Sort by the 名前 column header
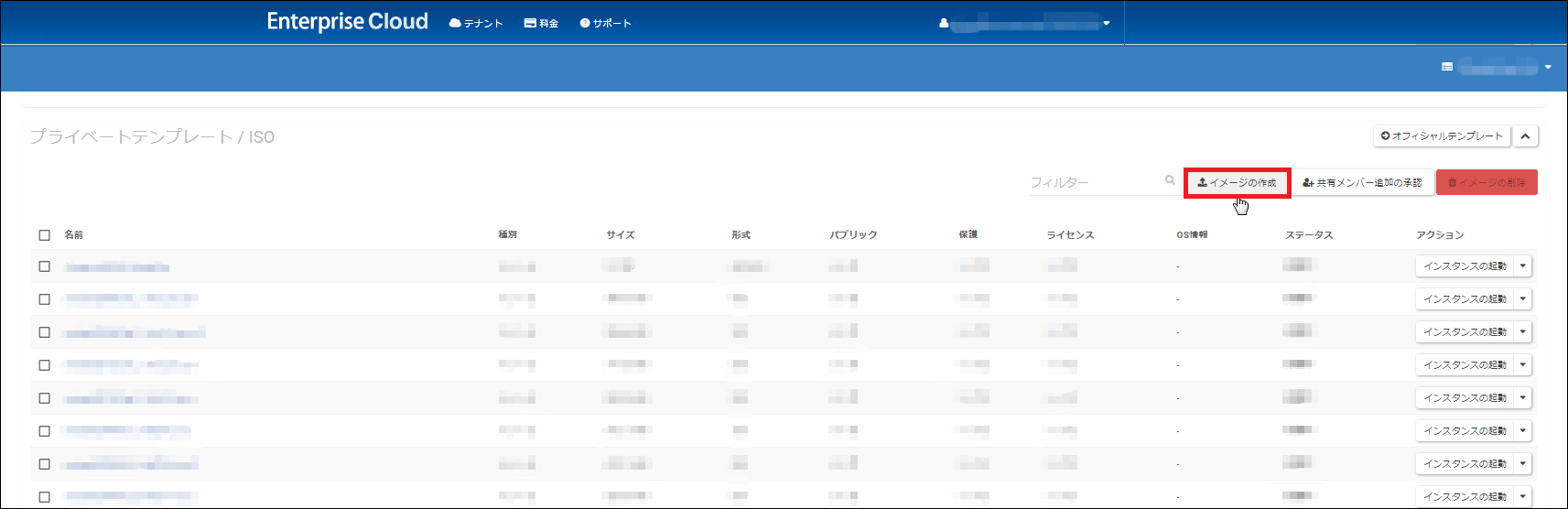This screenshot has height=509, width=1568. 74,235
